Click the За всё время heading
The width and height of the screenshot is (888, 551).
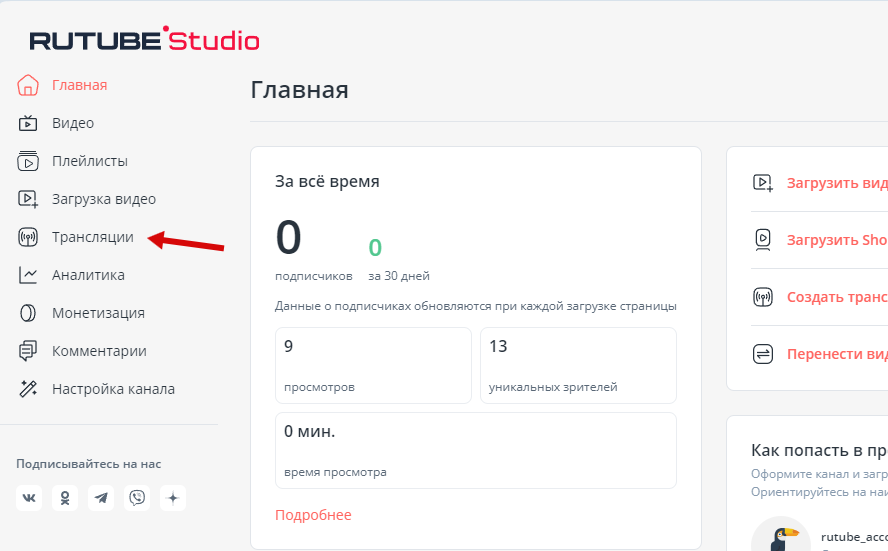tap(327, 181)
